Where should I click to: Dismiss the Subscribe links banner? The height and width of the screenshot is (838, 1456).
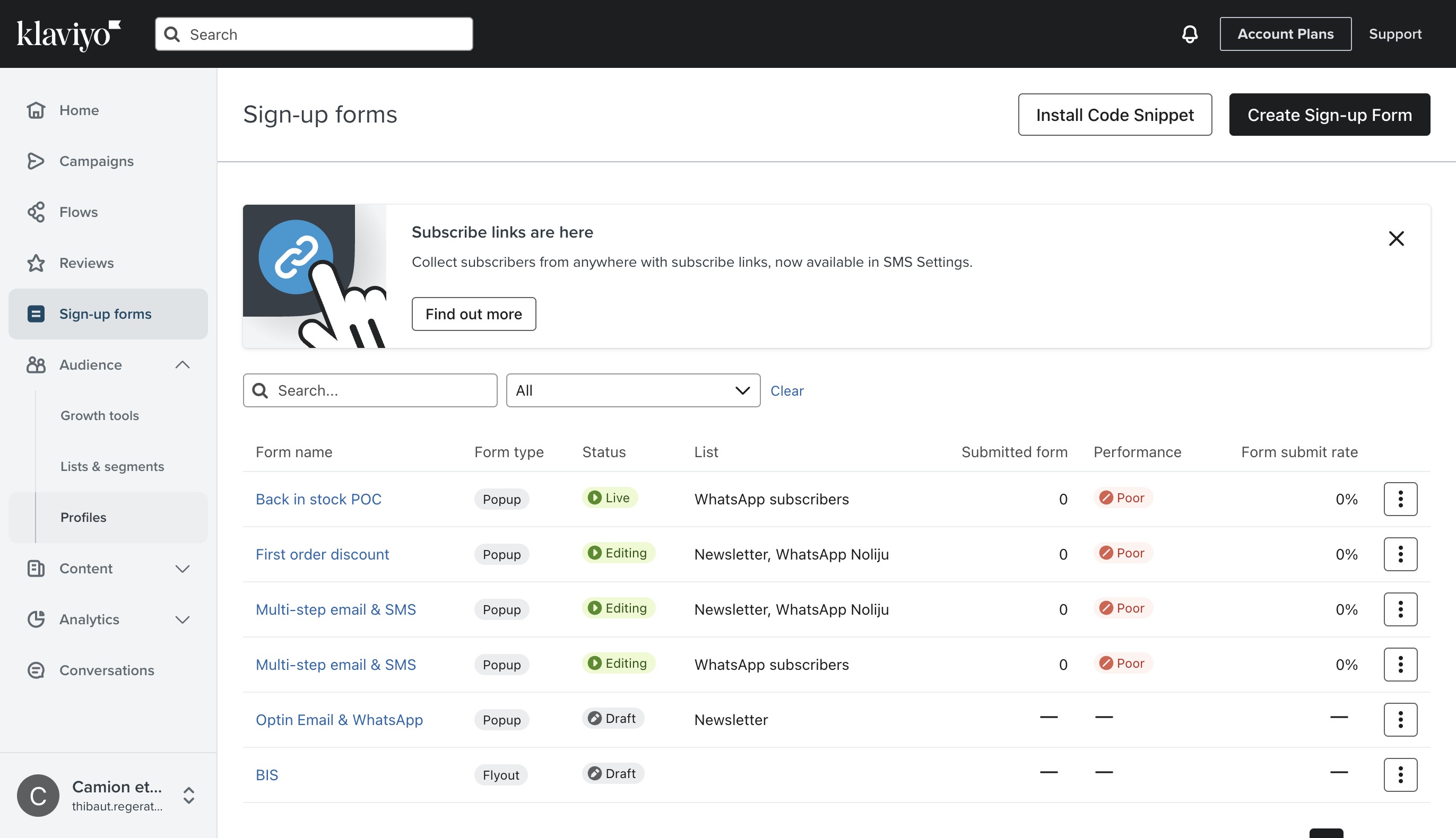[x=1396, y=238]
